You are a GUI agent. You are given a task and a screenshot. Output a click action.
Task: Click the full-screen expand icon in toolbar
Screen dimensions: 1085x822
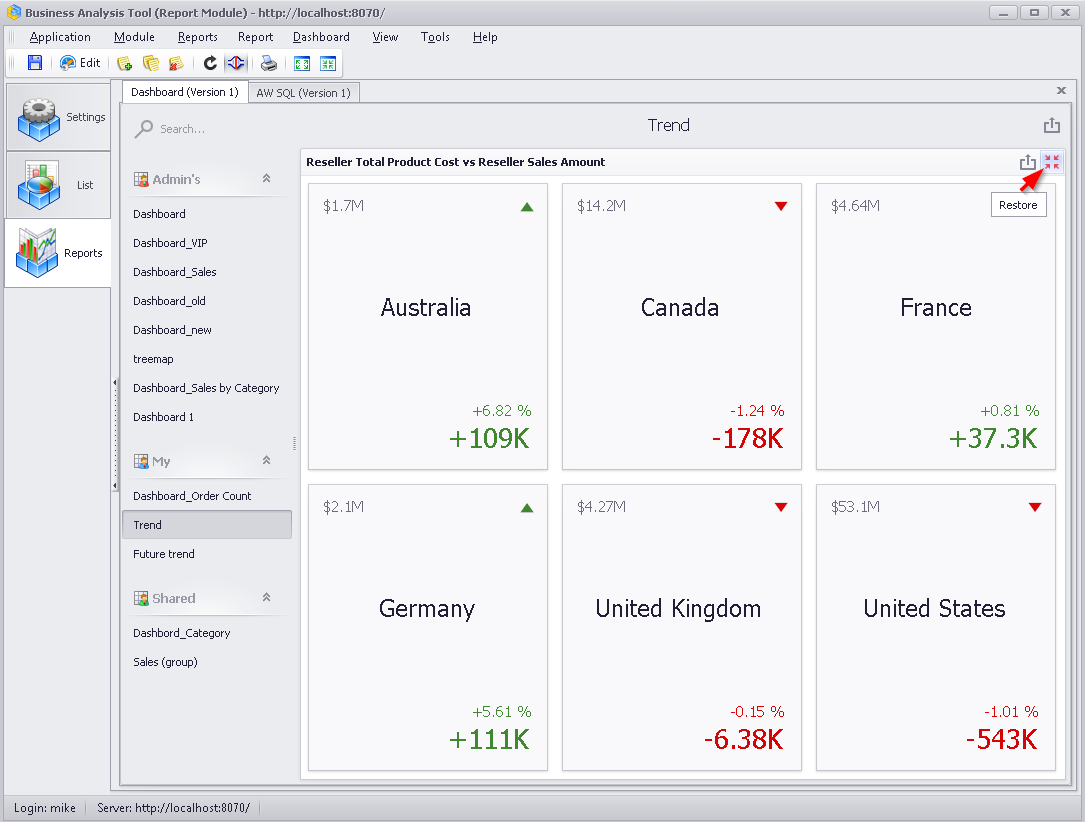pyautogui.click(x=302, y=64)
